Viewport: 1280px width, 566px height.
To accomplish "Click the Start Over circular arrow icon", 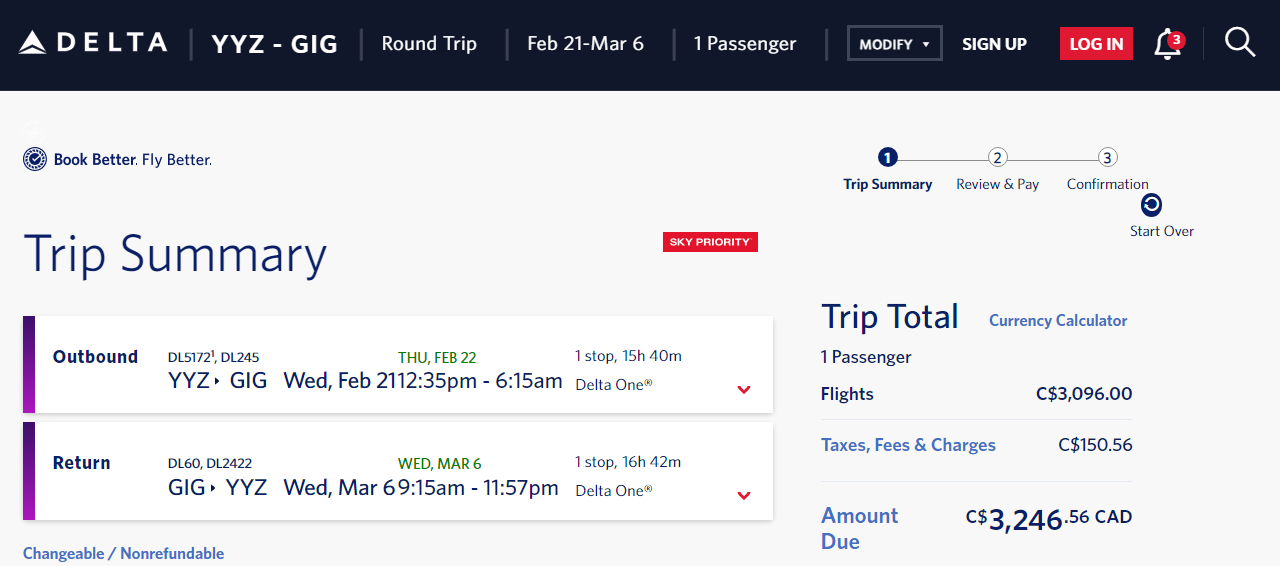I will 1151,204.
